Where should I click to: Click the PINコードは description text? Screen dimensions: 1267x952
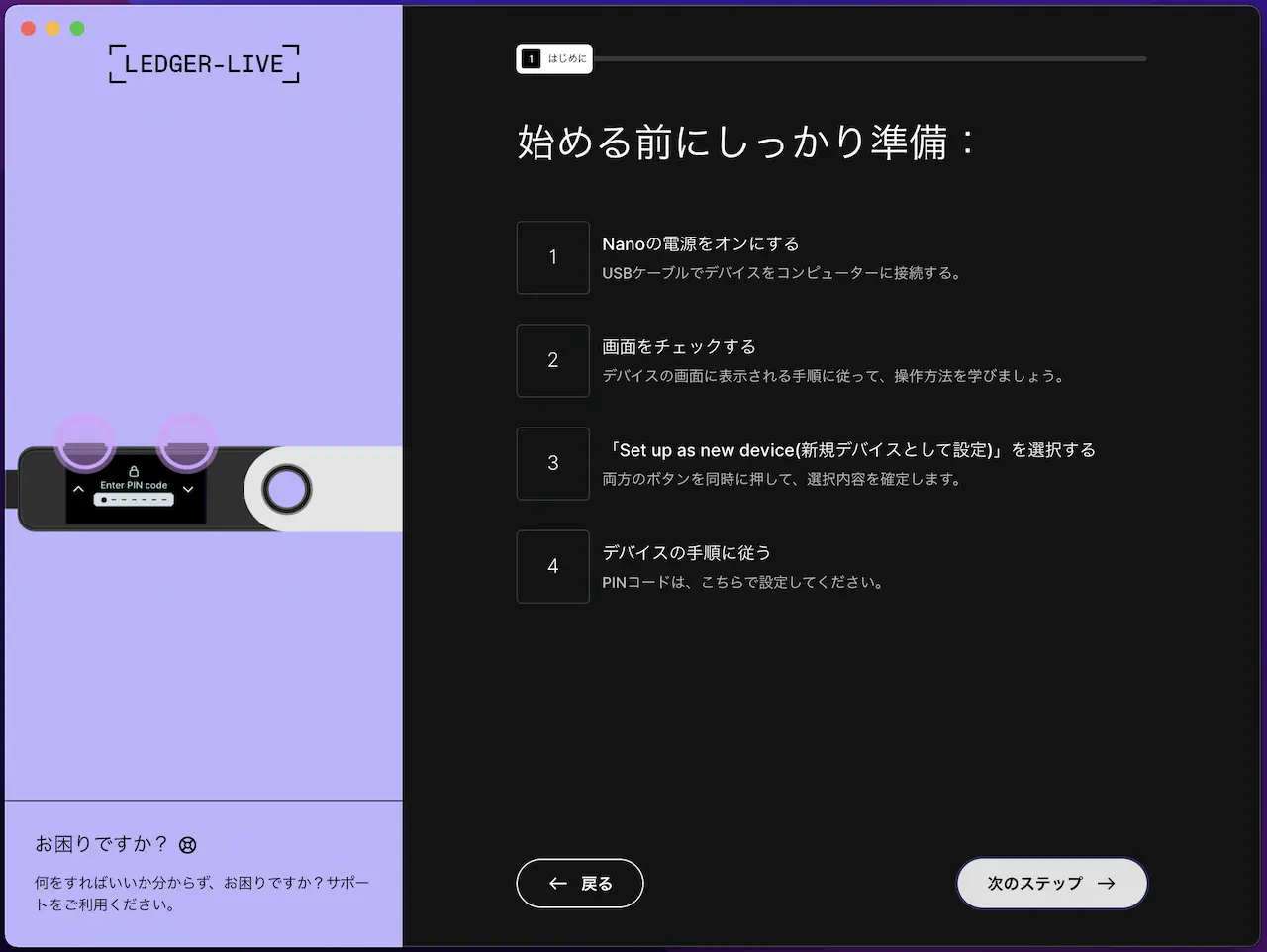pyautogui.click(x=743, y=582)
